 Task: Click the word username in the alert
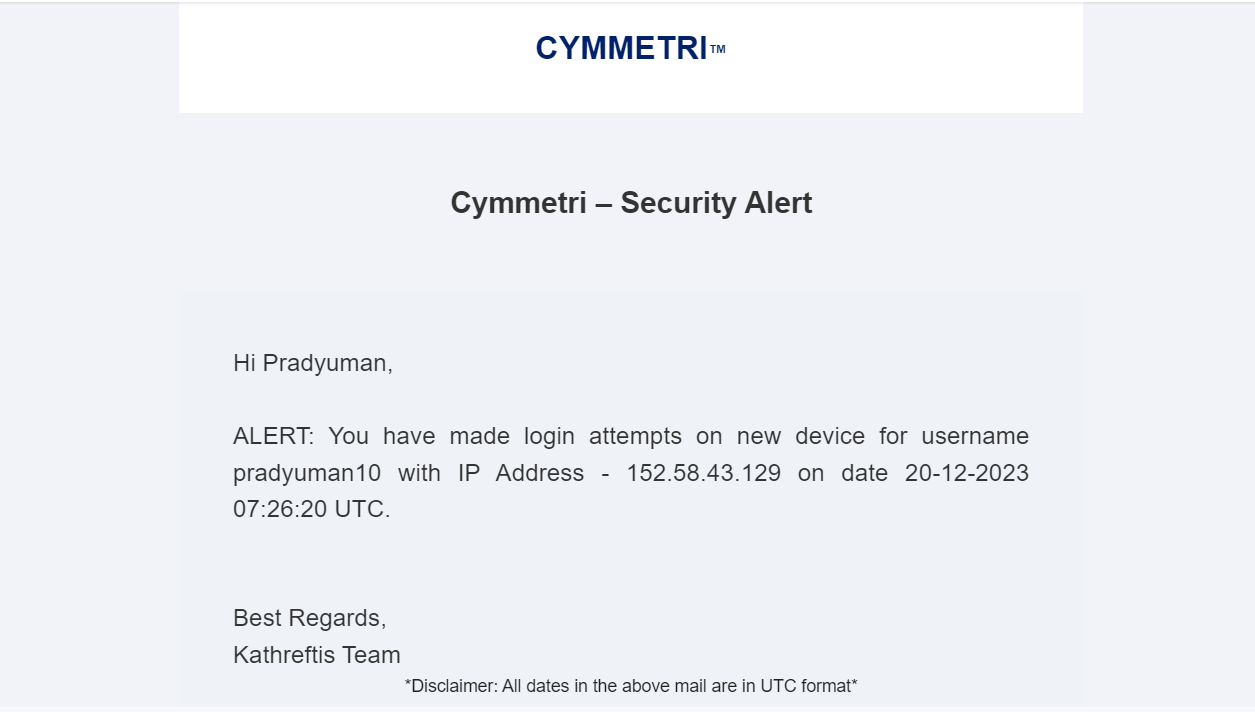(975, 436)
